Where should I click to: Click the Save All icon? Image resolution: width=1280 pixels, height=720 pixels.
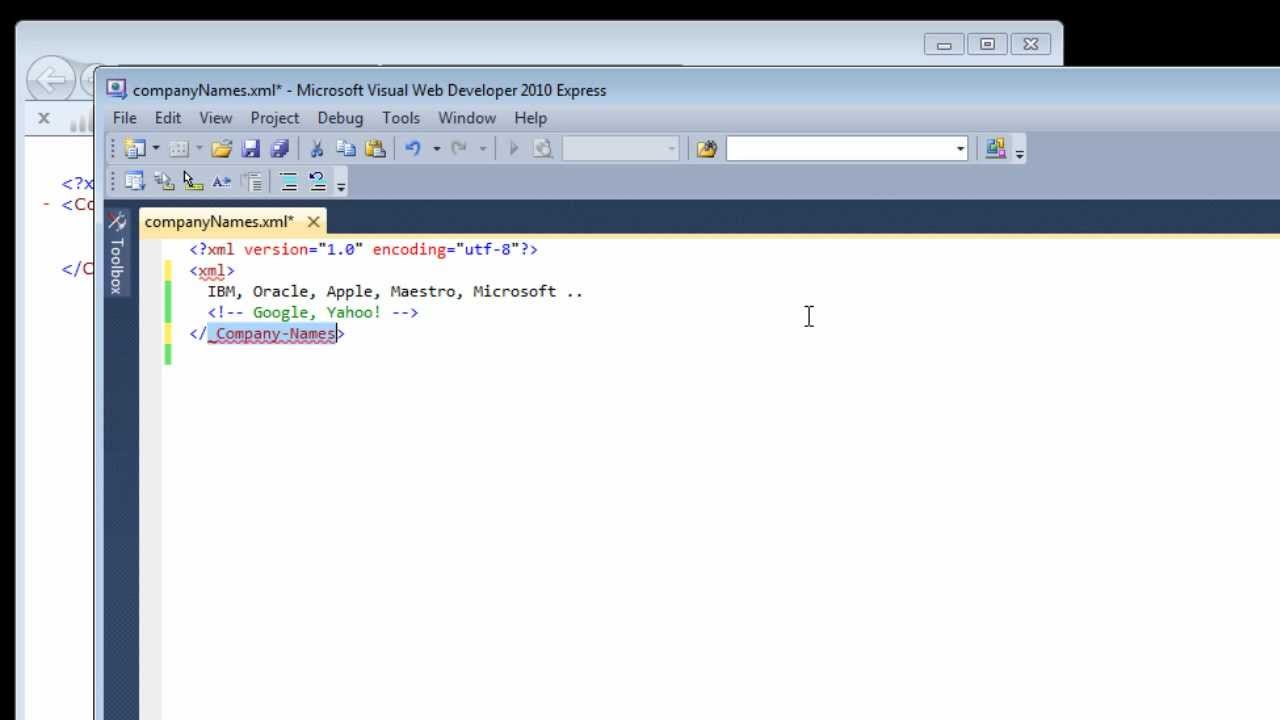(279, 149)
